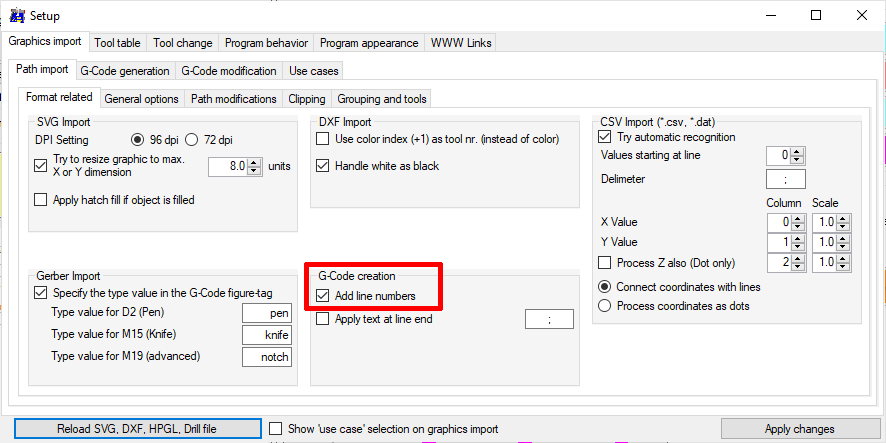Decrease the X Value column spinner
The image size is (886, 443).
pos(798,226)
